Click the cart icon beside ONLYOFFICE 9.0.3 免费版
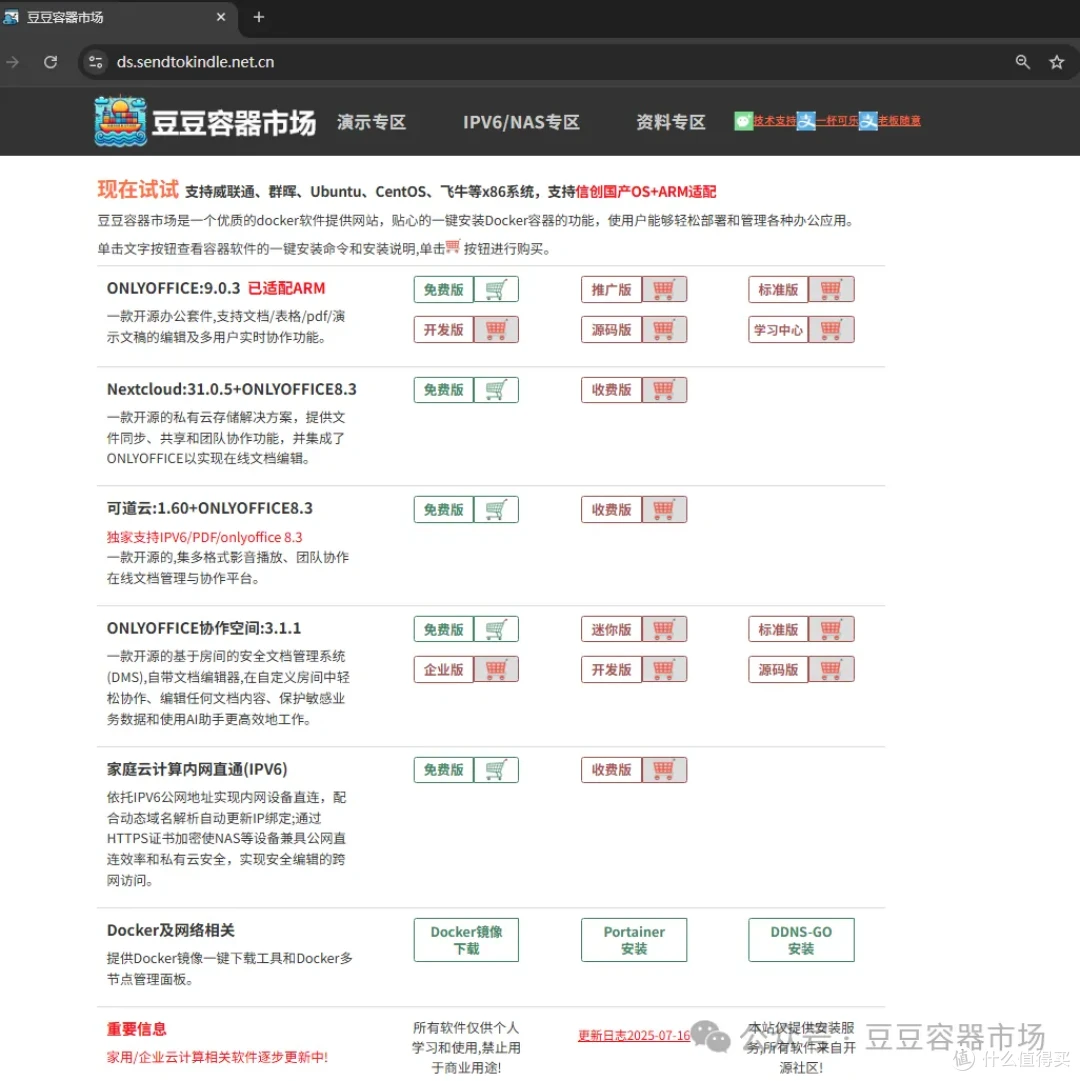The height and width of the screenshot is (1081, 1080). (x=496, y=290)
